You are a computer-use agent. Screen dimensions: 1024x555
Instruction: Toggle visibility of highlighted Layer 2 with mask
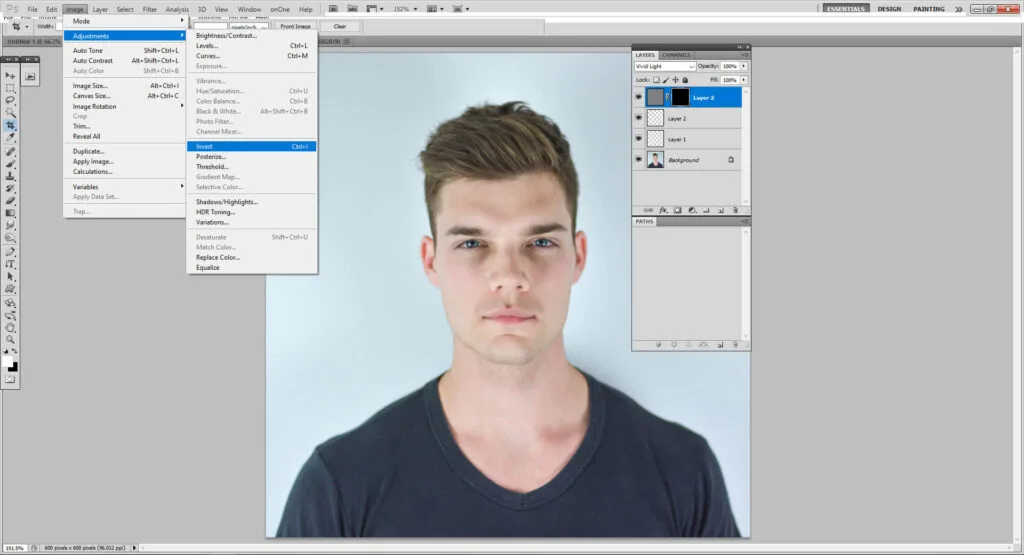click(639, 97)
